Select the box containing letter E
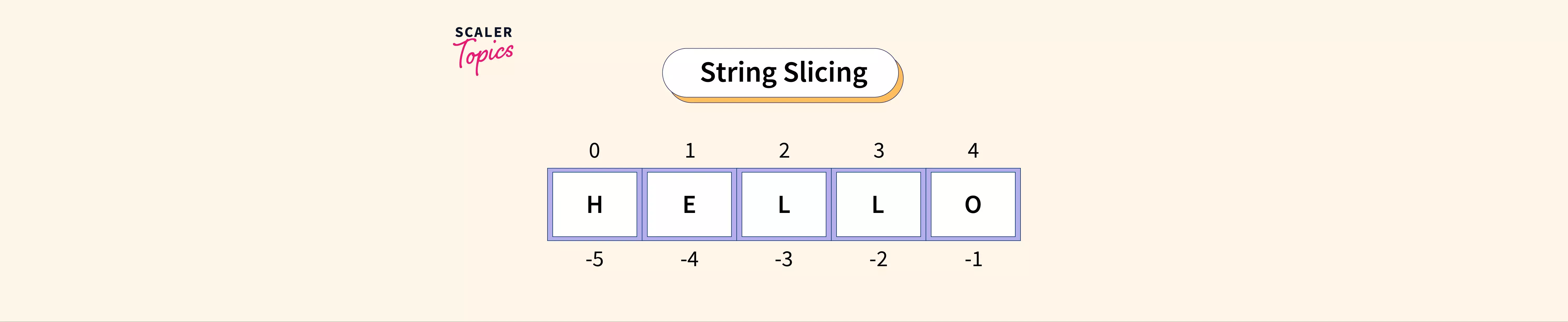 point(689,205)
